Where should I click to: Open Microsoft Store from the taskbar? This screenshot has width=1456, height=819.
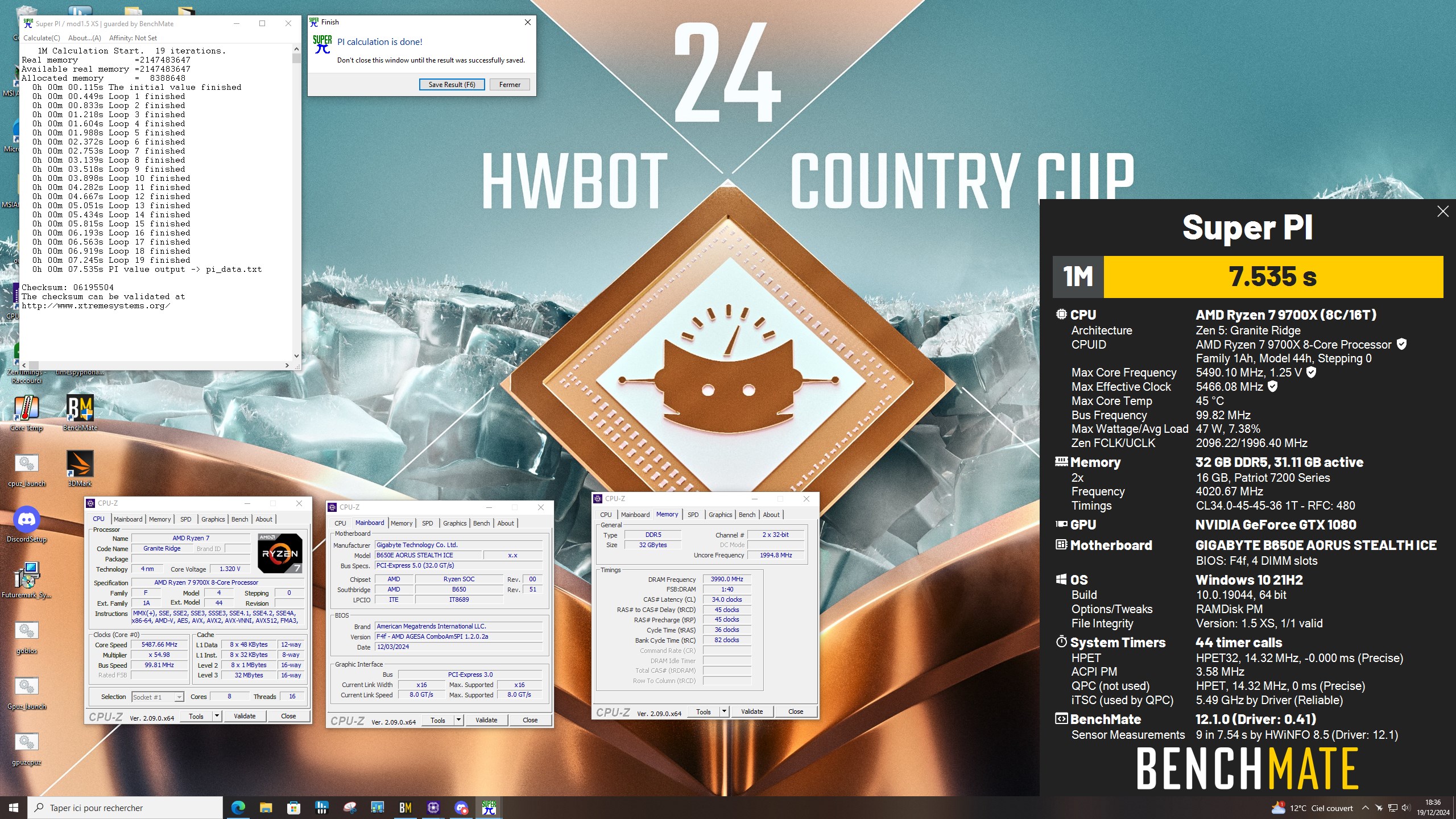[x=293, y=808]
